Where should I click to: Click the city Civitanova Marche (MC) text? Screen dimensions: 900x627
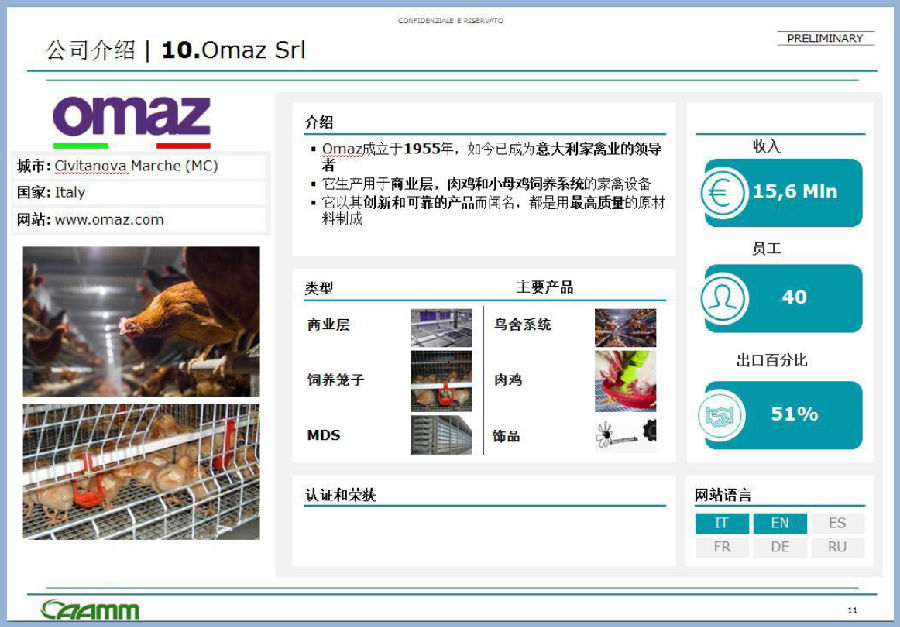pos(137,166)
